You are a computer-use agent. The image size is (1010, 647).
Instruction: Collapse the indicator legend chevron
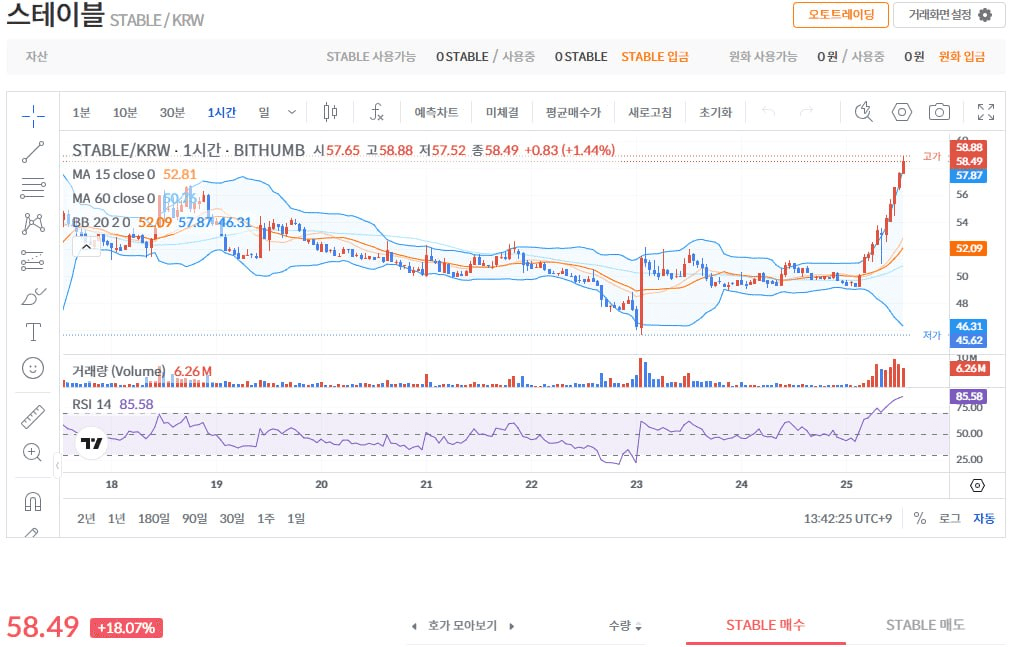[x=86, y=247]
